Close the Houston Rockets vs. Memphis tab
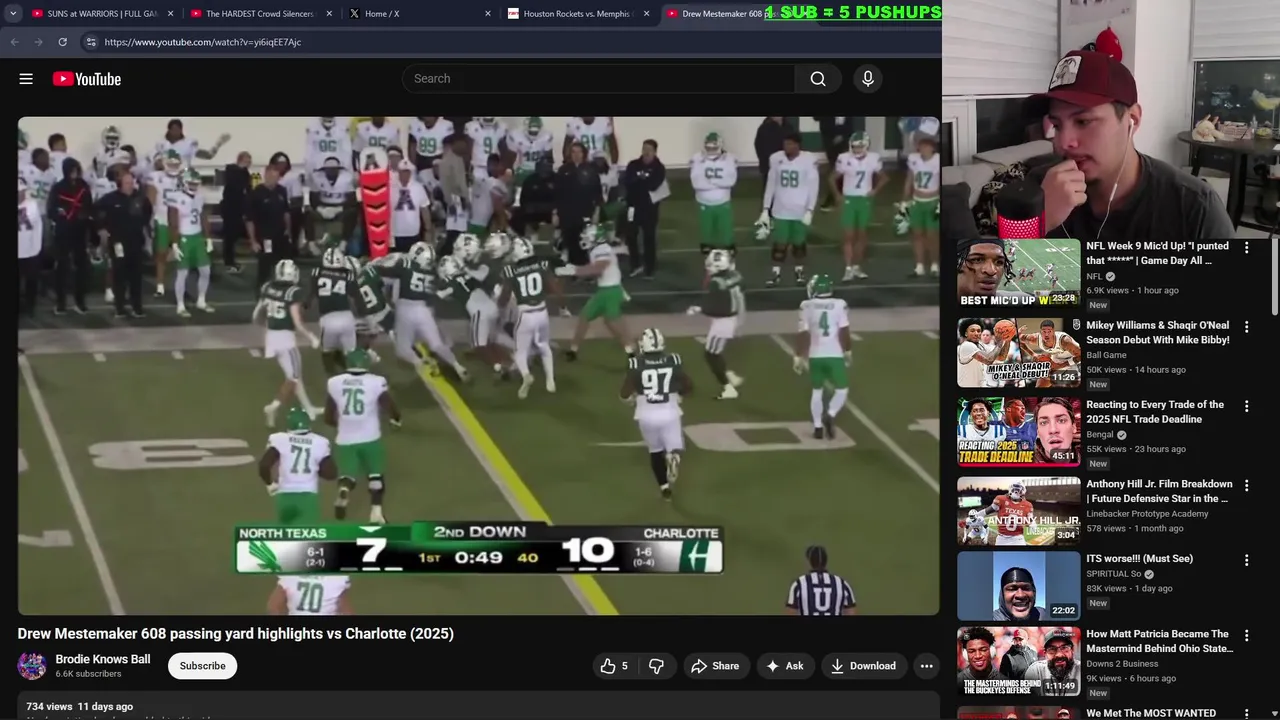 click(647, 14)
